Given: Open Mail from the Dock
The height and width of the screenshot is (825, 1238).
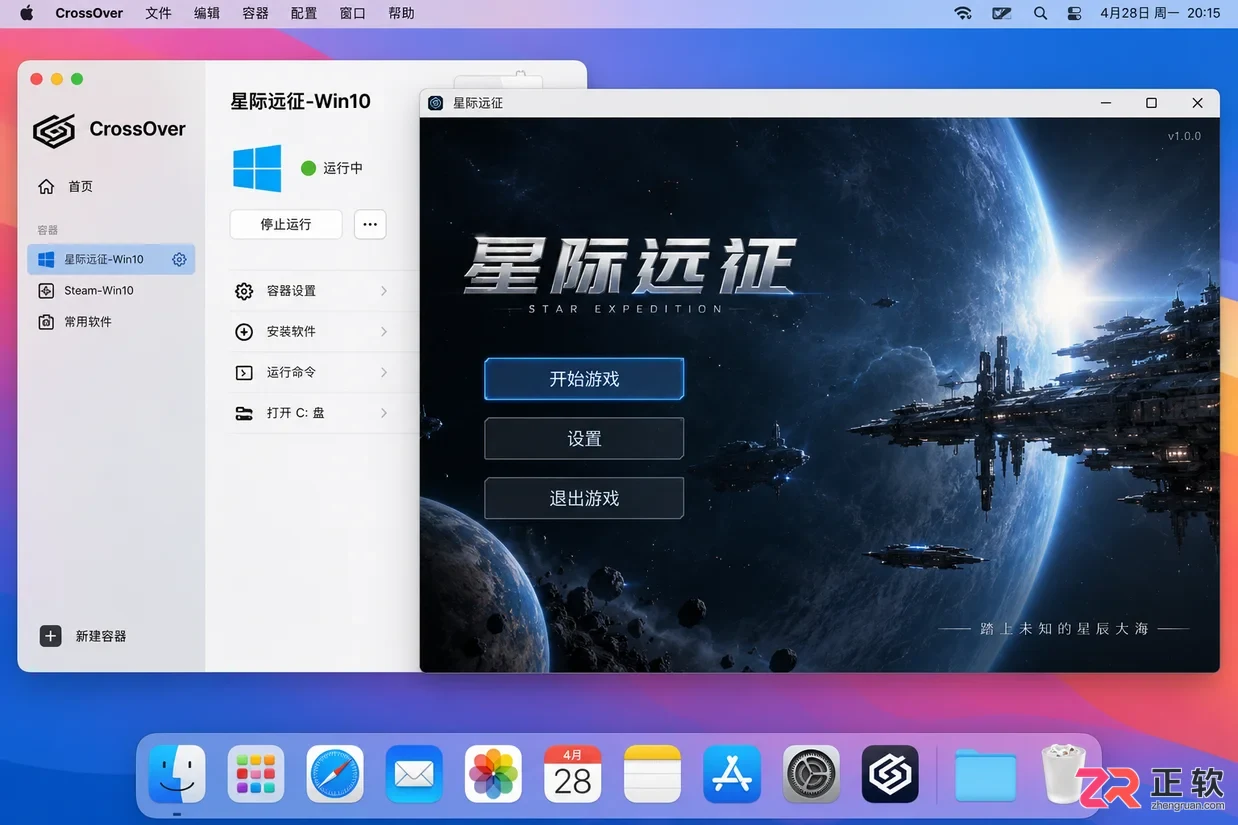Looking at the screenshot, I should (x=414, y=774).
